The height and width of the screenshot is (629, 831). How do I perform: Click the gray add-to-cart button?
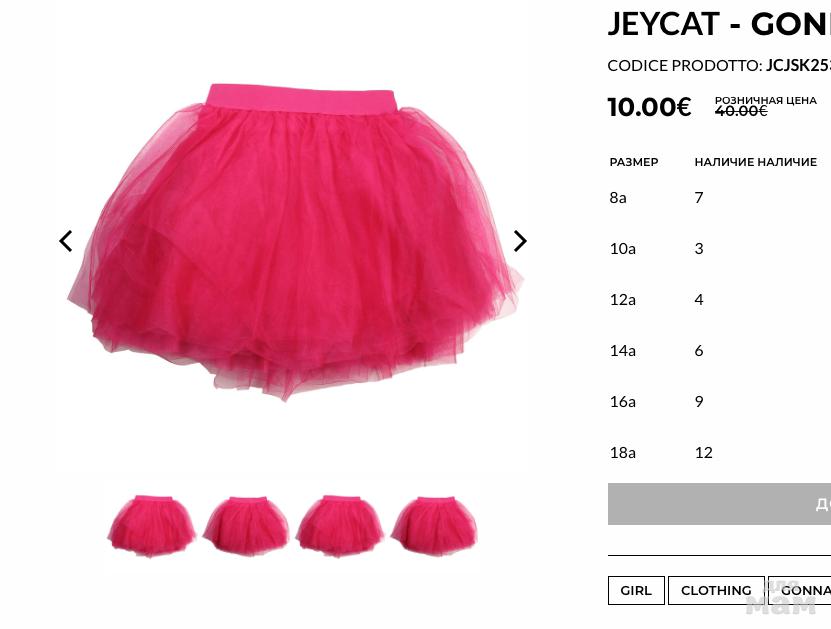[719, 504]
